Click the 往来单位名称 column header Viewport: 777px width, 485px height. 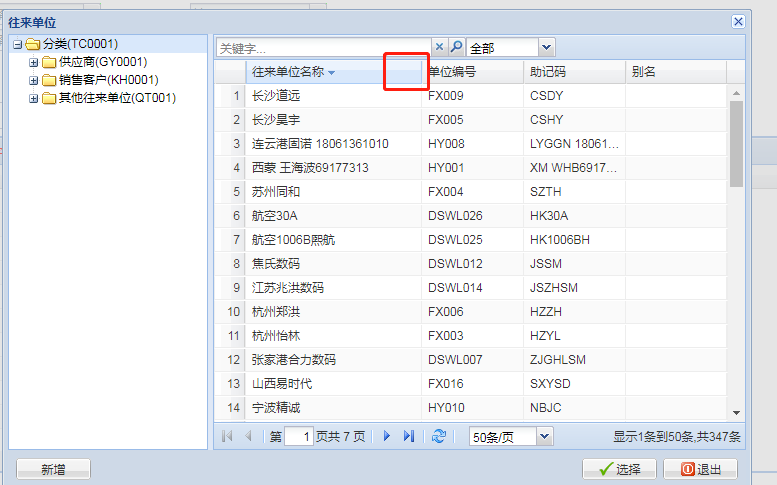coord(333,72)
